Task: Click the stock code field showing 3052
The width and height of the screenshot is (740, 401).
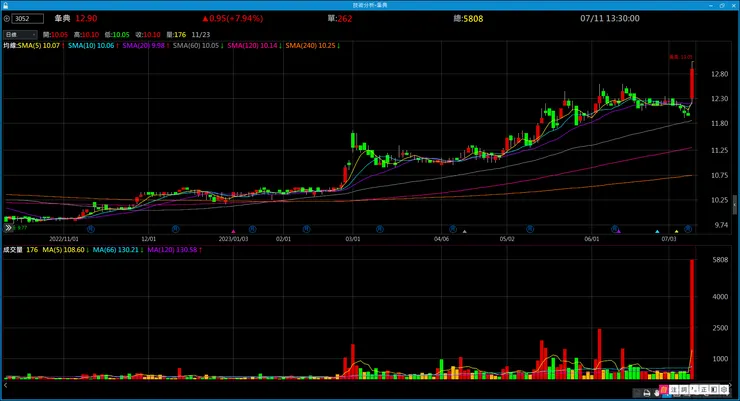Action: tap(28, 18)
